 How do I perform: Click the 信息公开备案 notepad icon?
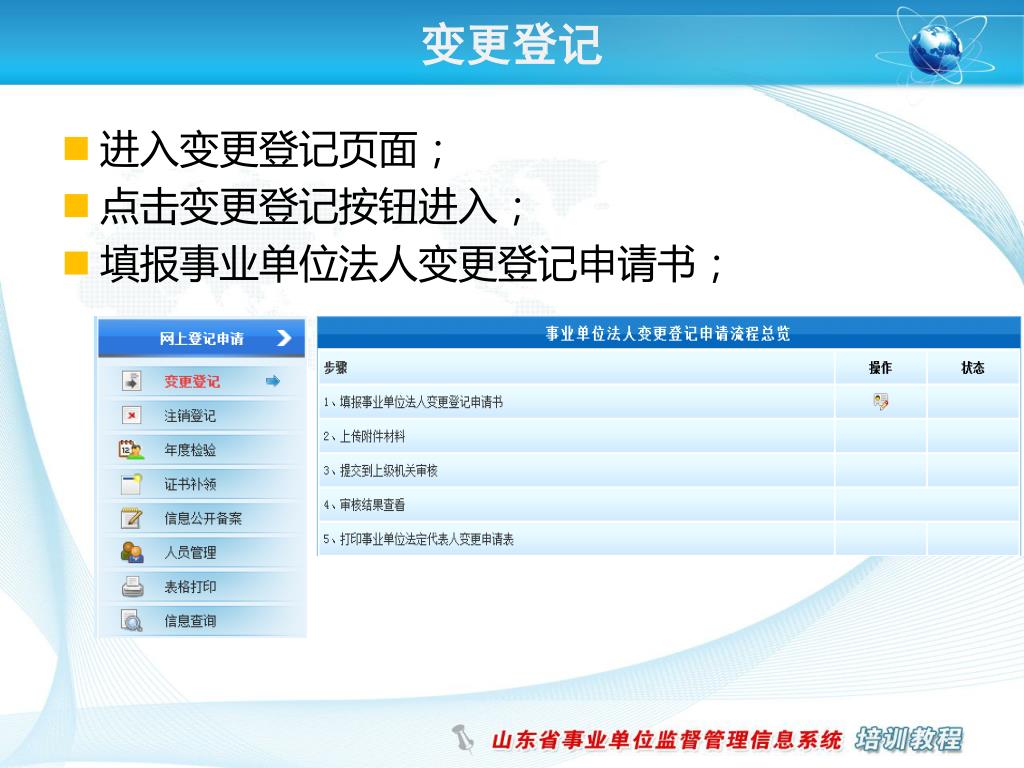[132, 518]
